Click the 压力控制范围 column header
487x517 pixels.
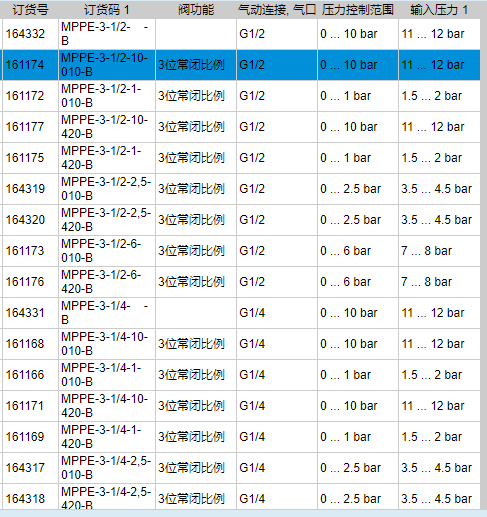pyautogui.click(x=358, y=10)
